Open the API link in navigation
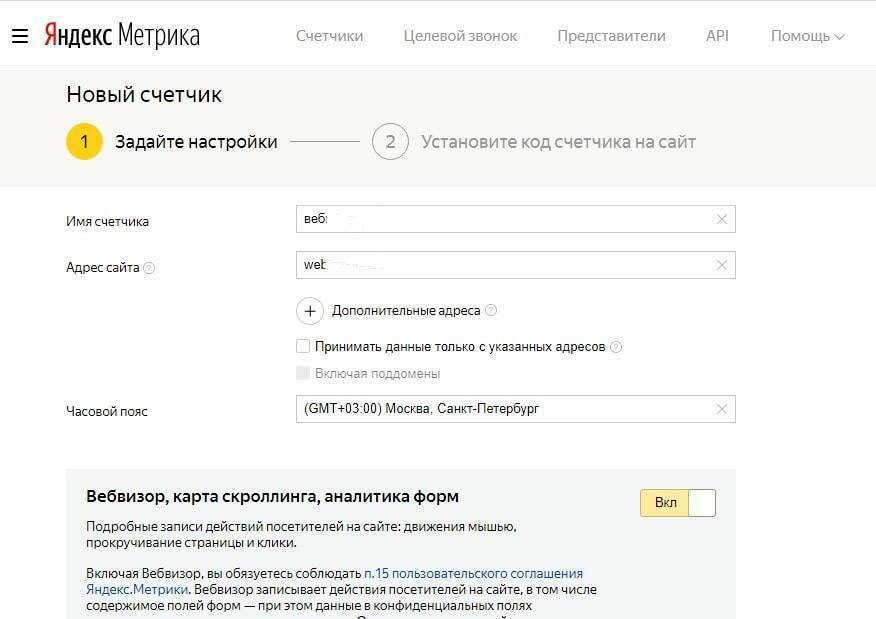 717,36
